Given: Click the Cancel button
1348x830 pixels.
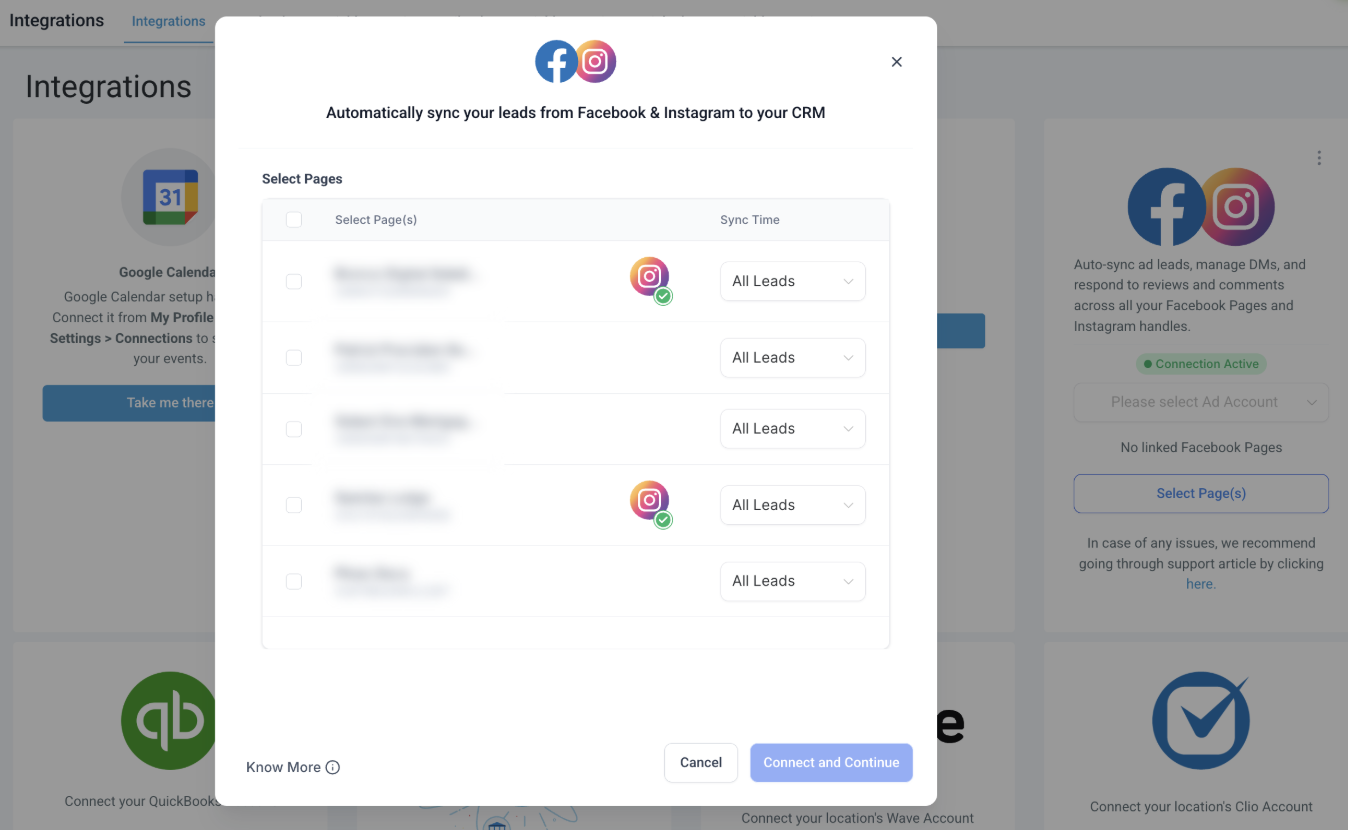Looking at the screenshot, I should 701,762.
